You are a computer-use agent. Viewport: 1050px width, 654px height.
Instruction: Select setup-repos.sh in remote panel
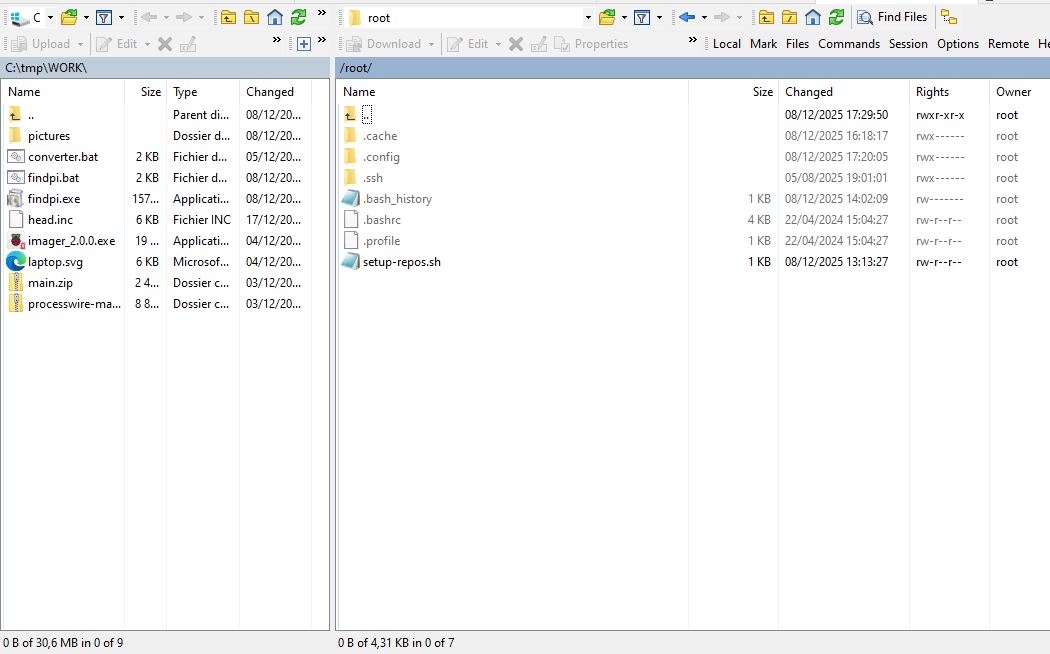point(401,262)
